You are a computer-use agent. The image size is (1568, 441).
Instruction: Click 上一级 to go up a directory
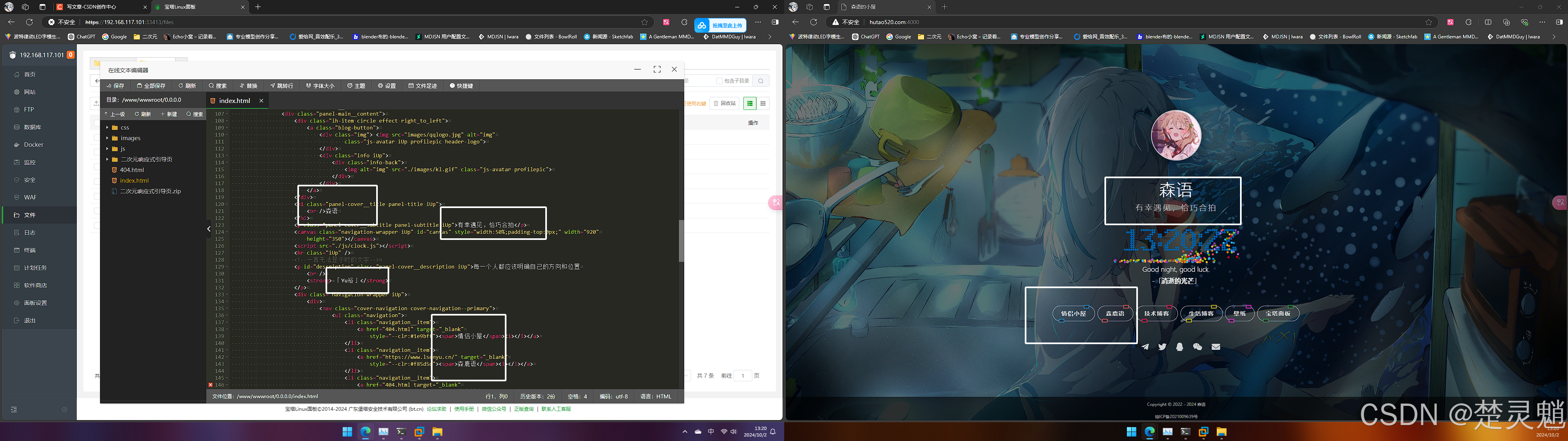tap(114, 114)
